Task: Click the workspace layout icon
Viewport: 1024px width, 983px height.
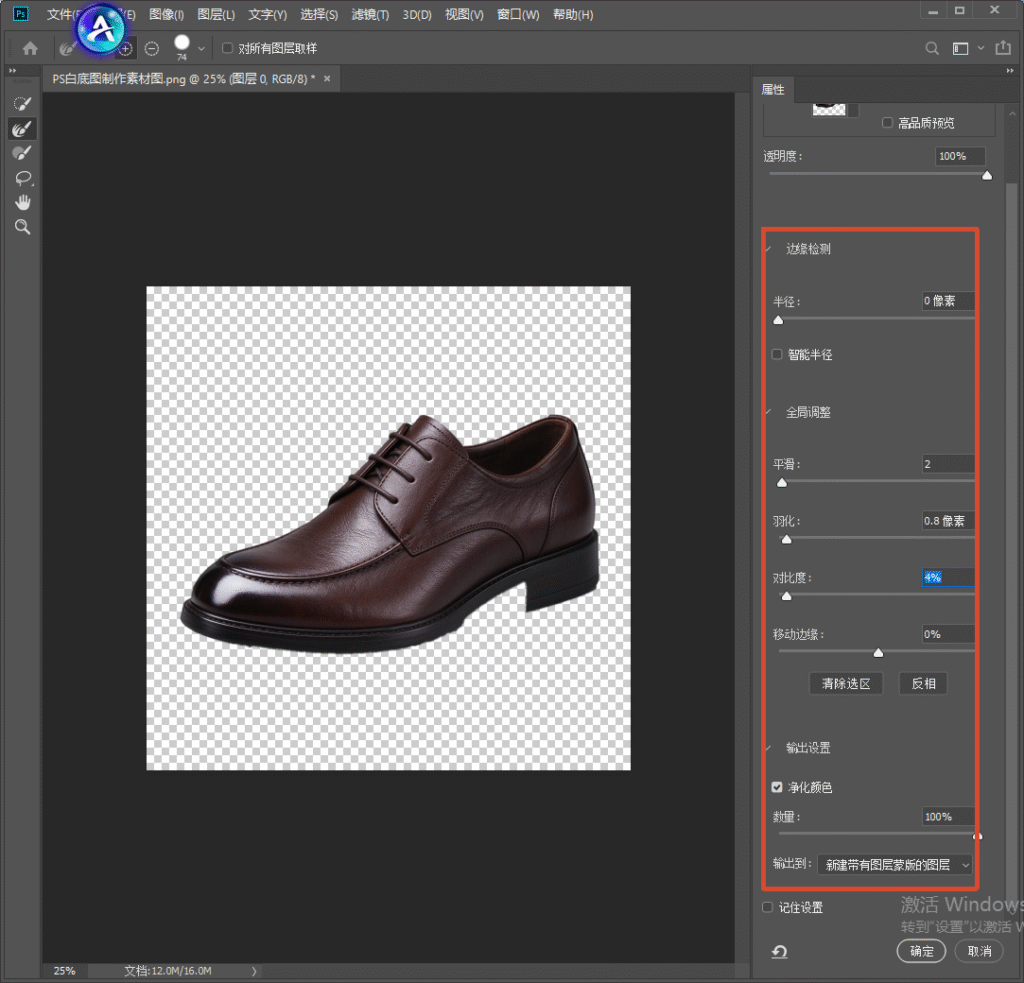Action: pos(960,48)
